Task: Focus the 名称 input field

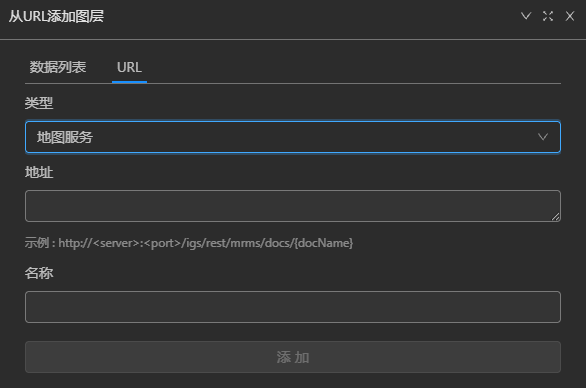Action: [x=293, y=307]
